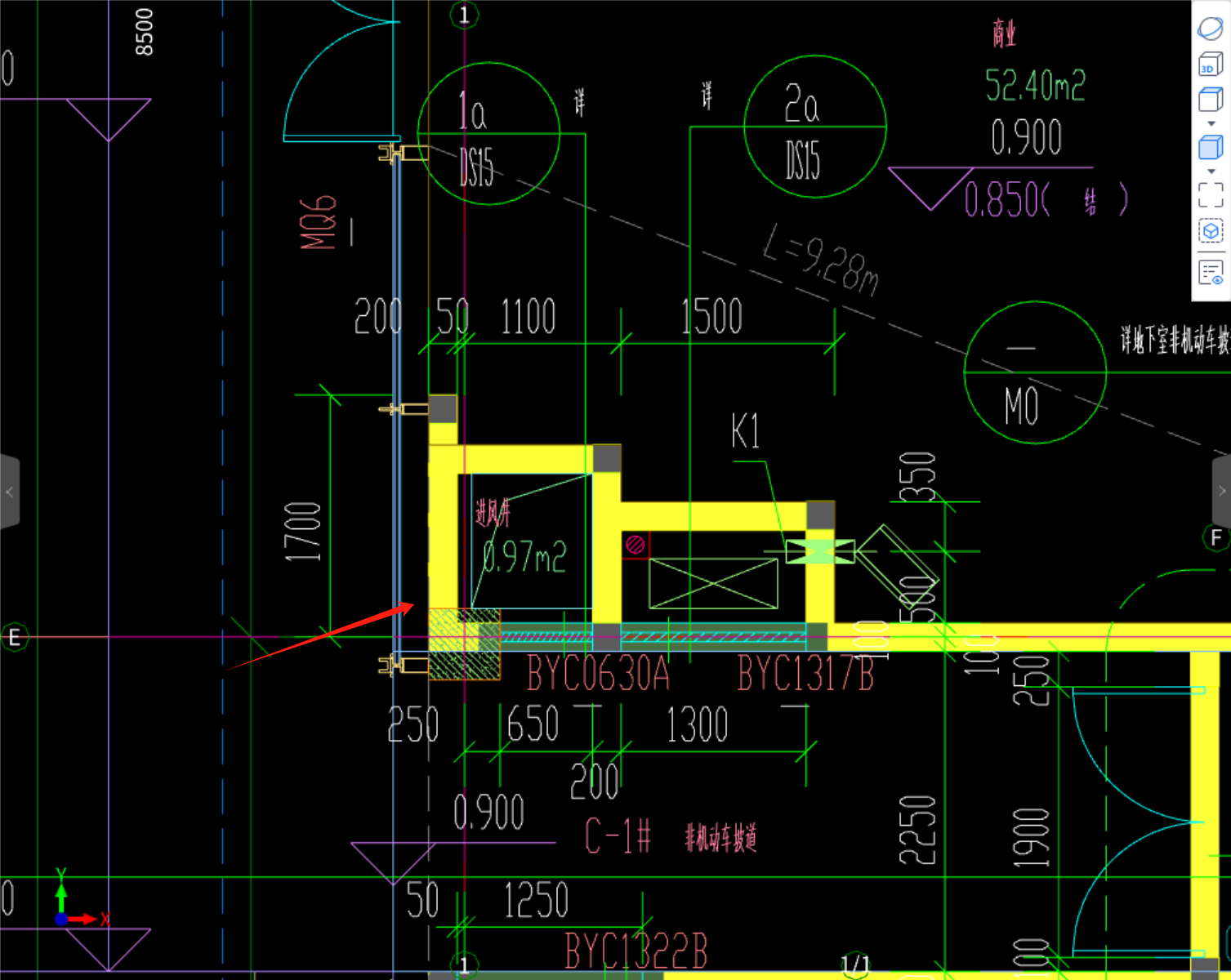The image size is (1231, 980).
Task: Activate the dynamic orbit view tool
Action: [x=1211, y=29]
